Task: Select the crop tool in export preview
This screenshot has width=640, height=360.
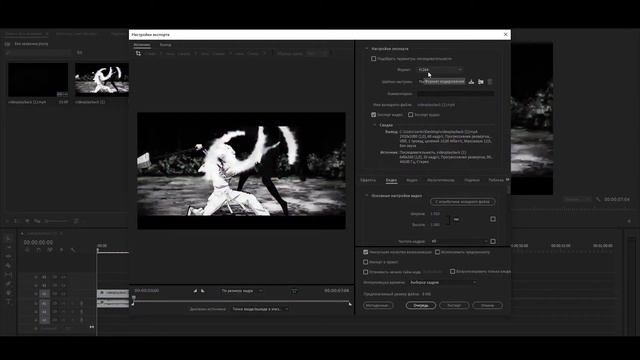Action: pos(138,53)
